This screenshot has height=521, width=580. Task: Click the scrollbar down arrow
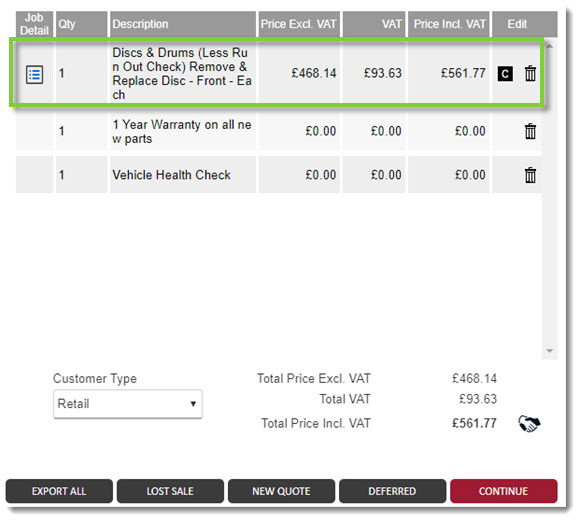(549, 350)
